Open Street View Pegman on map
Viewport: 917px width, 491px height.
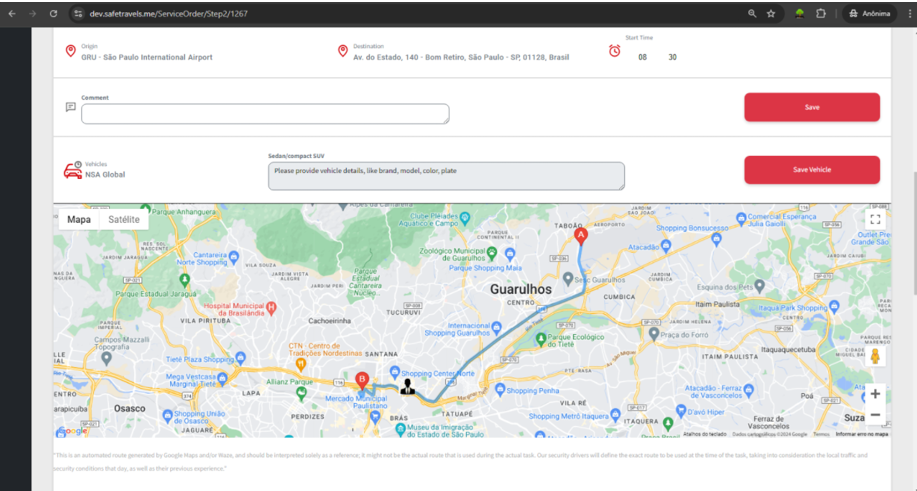(875, 357)
